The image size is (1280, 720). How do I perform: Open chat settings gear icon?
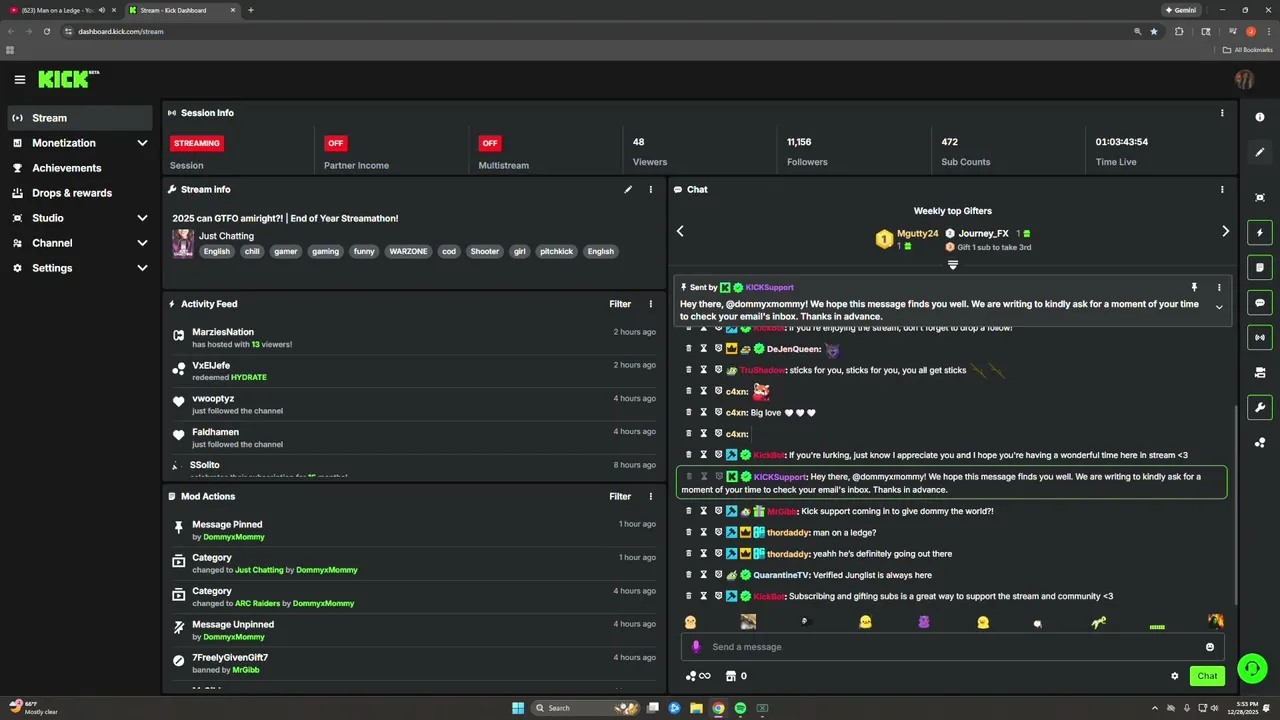(x=1174, y=676)
